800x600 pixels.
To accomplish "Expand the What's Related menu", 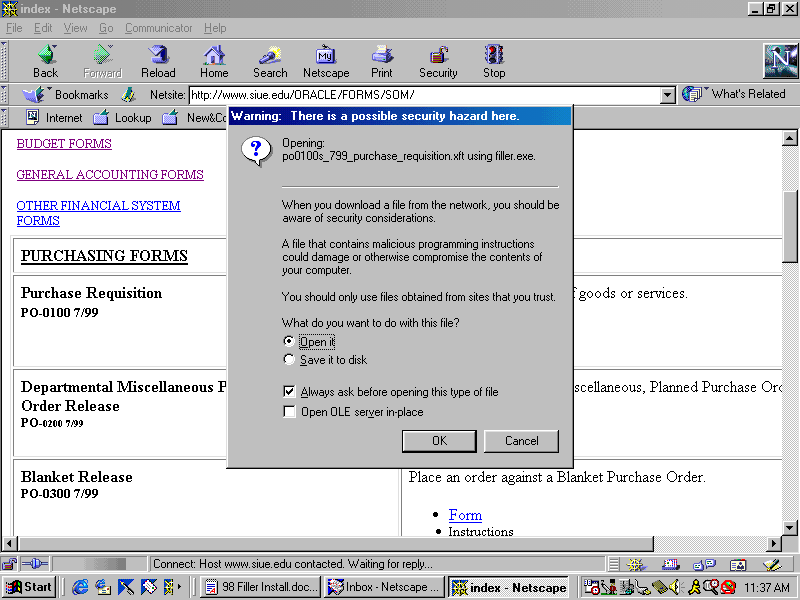I will click(x=736, y=94).
